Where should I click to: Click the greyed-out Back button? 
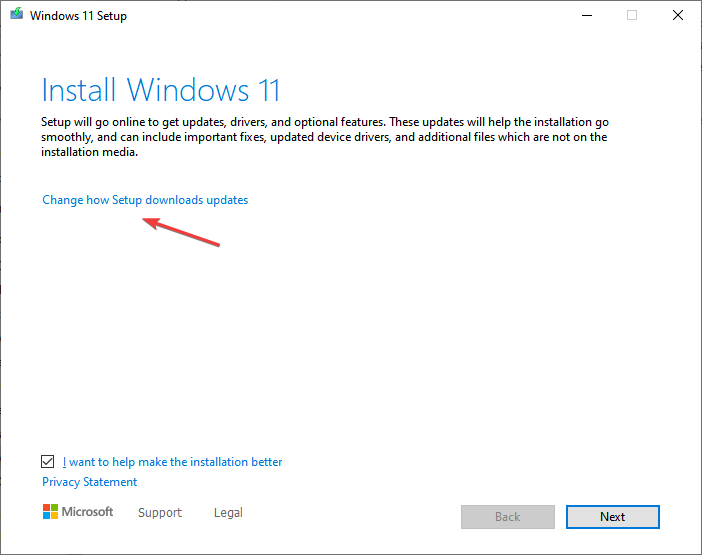point(508,517)
